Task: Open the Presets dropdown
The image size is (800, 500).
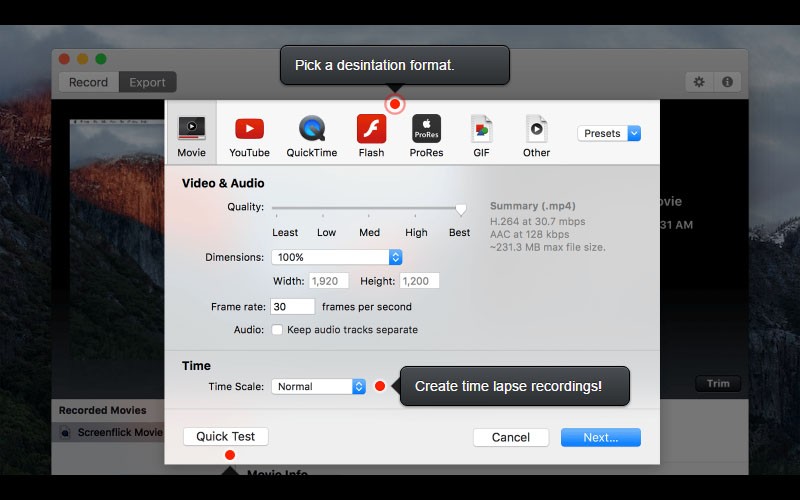Action: coord(609,133)
